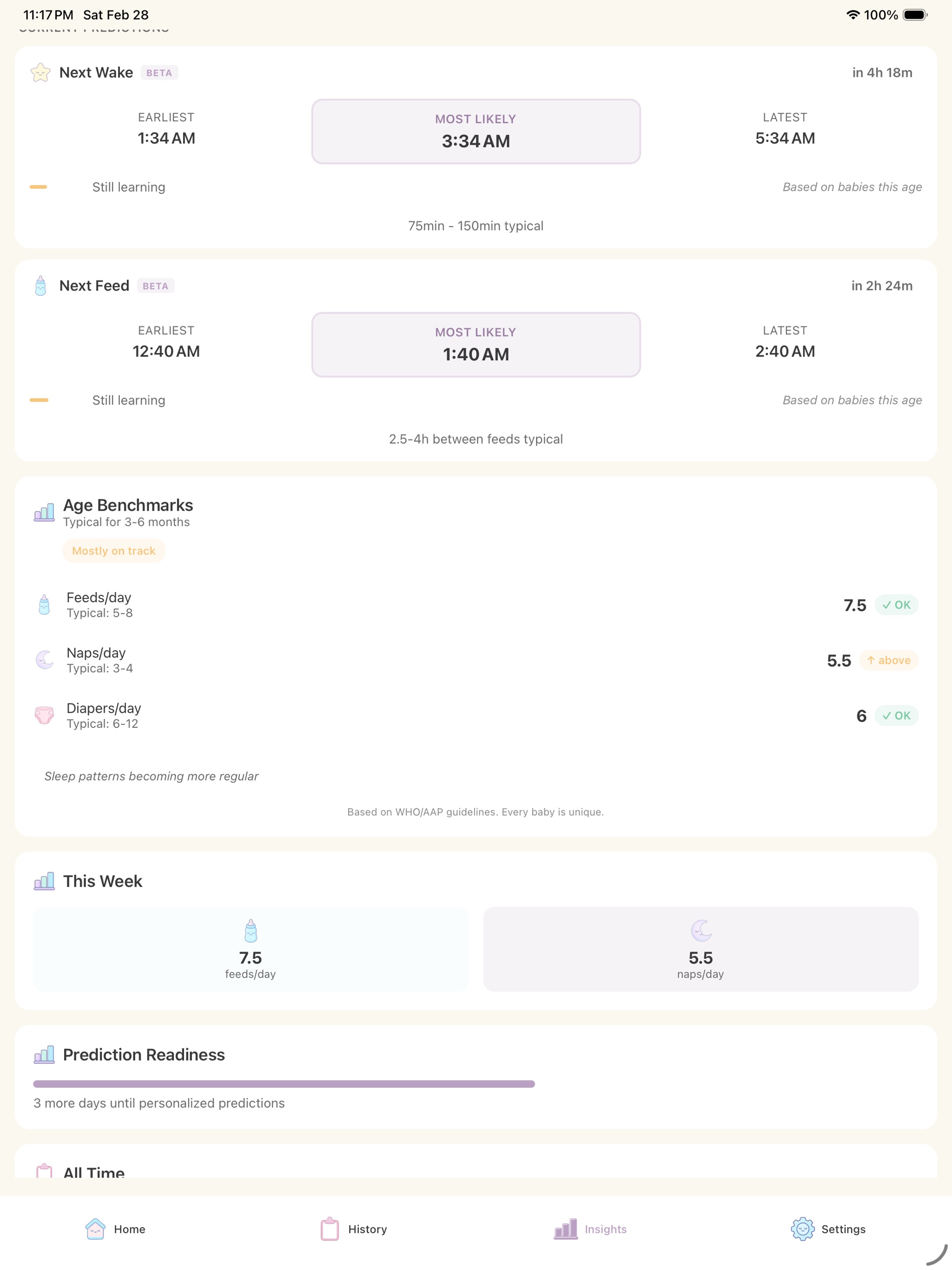
Task: Tap the moon icon in naps/day card
Action: pyautogui.click(x=701, y=931)
